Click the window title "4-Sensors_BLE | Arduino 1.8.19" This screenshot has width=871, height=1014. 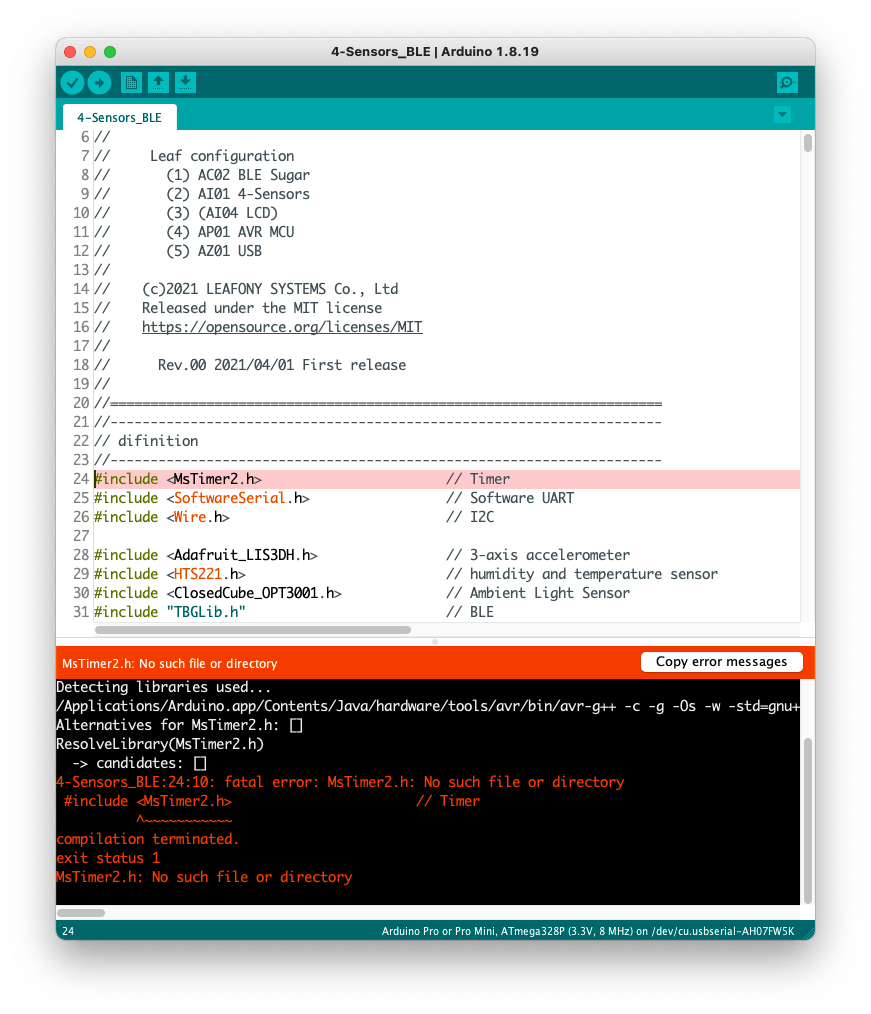[x=435, y=52]
